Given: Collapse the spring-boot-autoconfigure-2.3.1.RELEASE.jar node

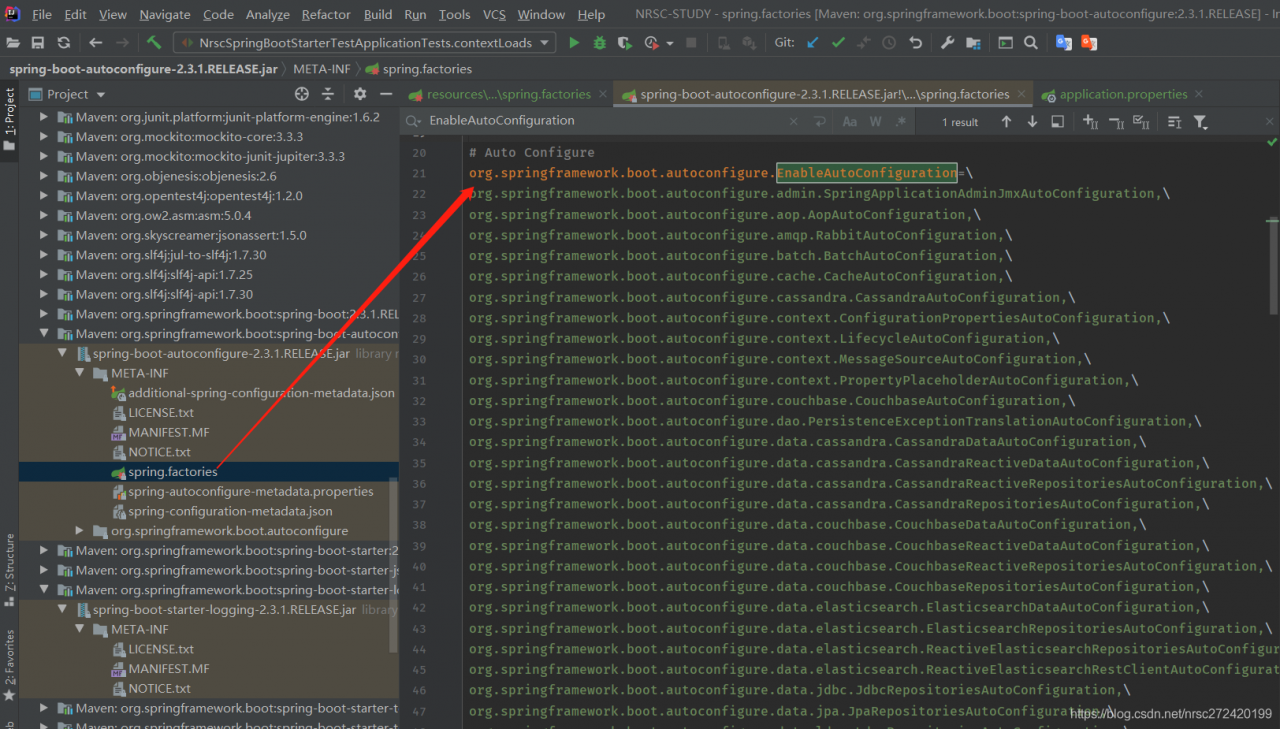Looking at the screenshot, I should point(62,354).
